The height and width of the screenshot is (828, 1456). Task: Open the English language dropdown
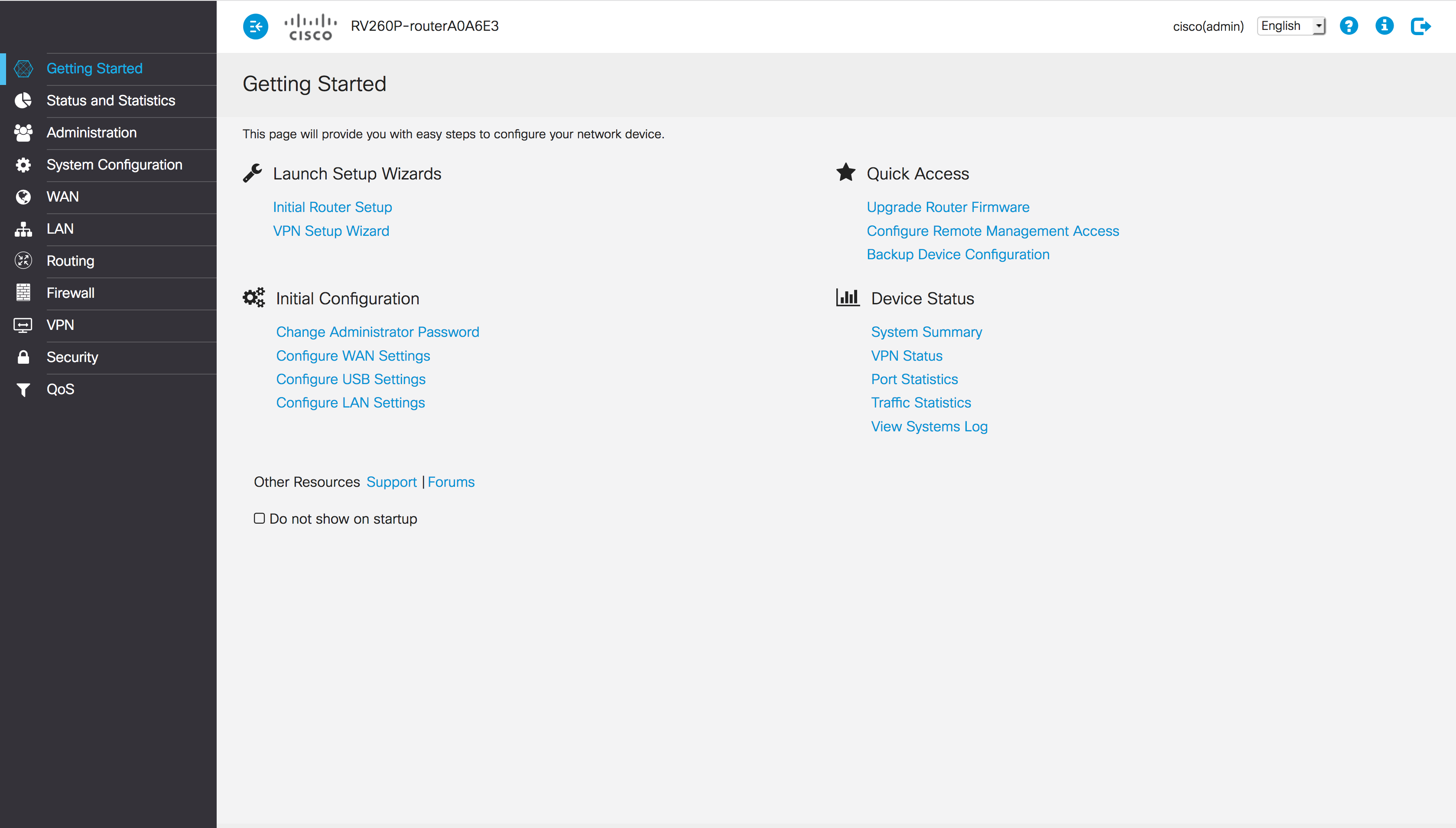tap(1290, 26)
